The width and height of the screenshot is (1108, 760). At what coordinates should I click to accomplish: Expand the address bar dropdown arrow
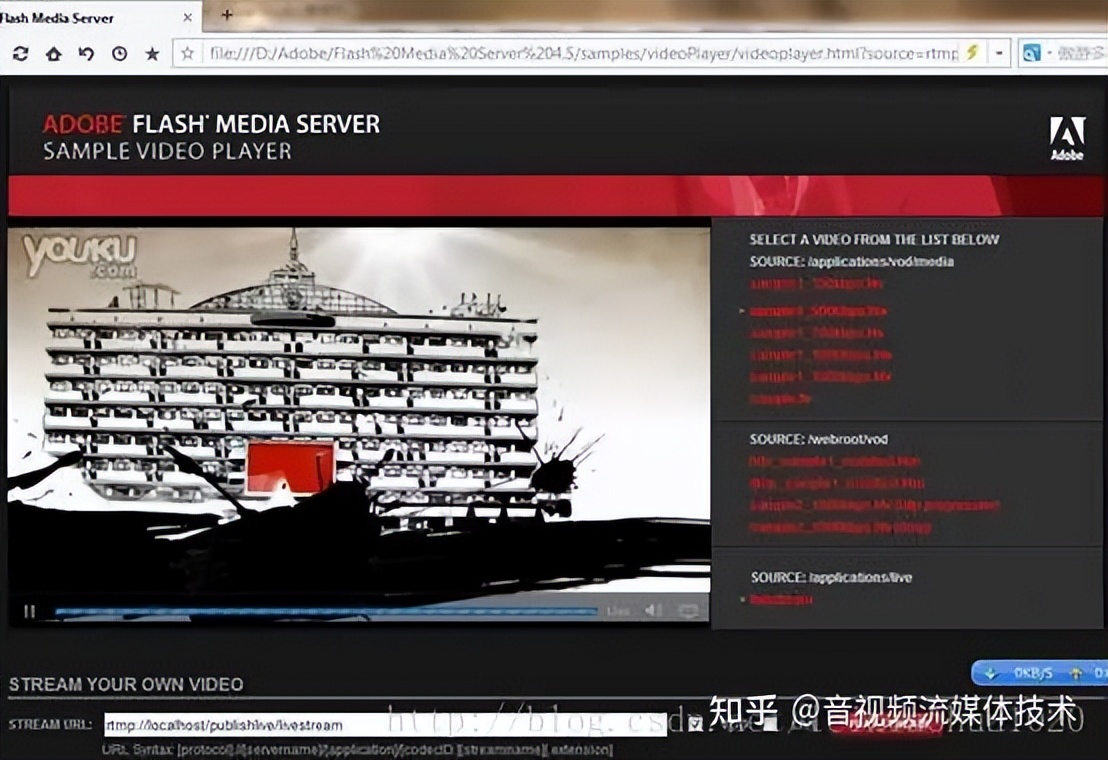[999, 54]
